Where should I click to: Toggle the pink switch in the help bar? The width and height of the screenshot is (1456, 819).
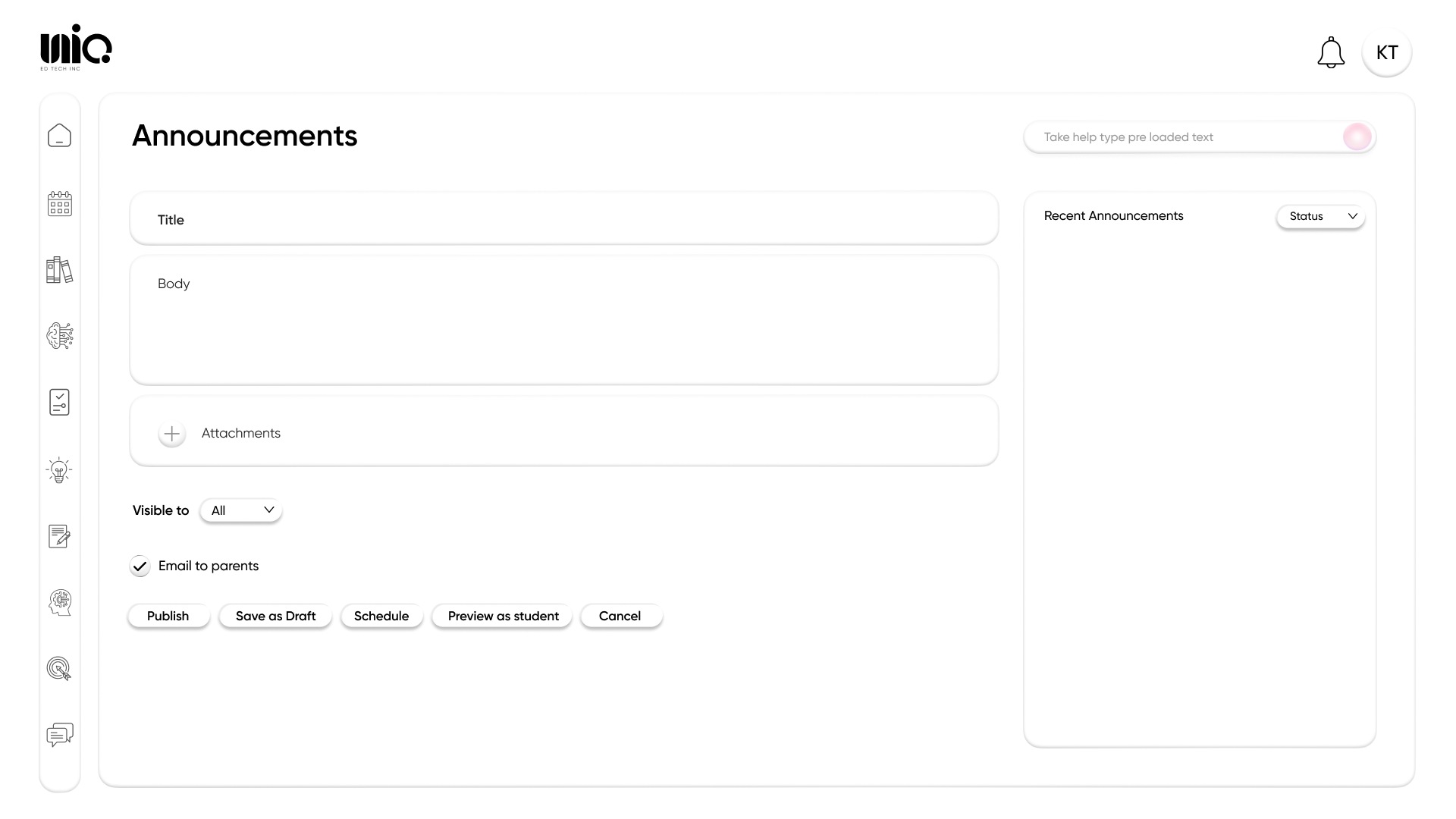point(1357,136)
